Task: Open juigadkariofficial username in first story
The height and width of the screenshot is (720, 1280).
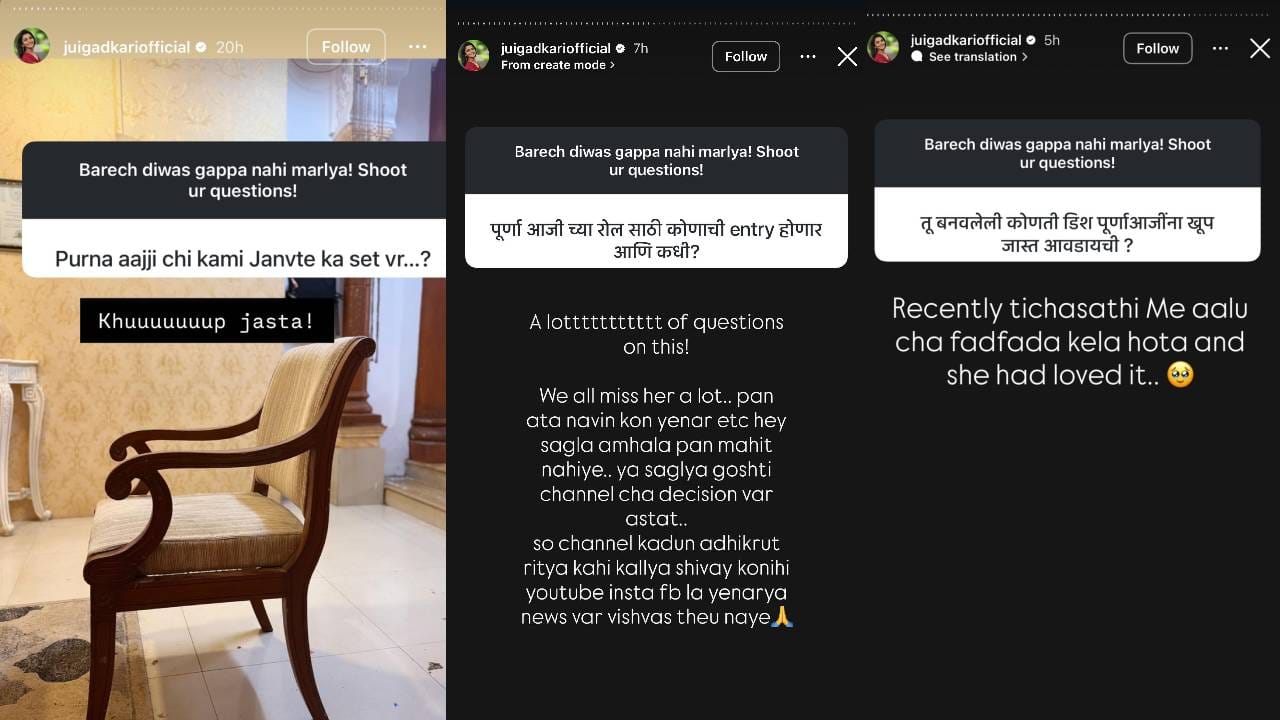Action: coord(126,47)
